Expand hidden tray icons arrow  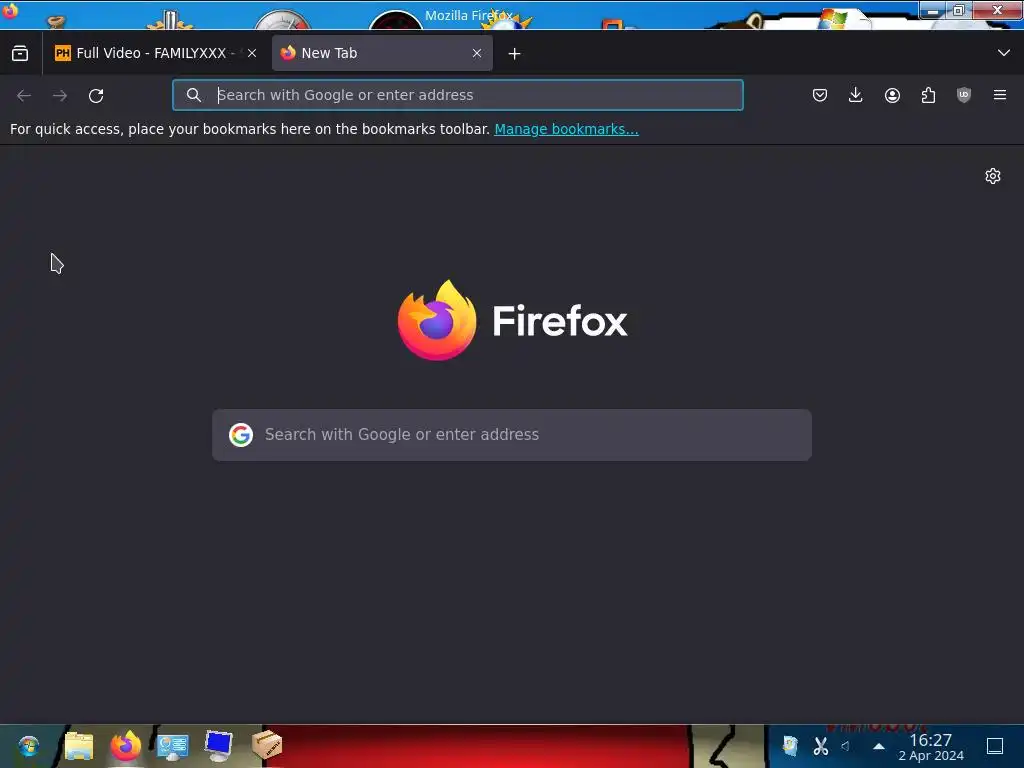(879, 746)
